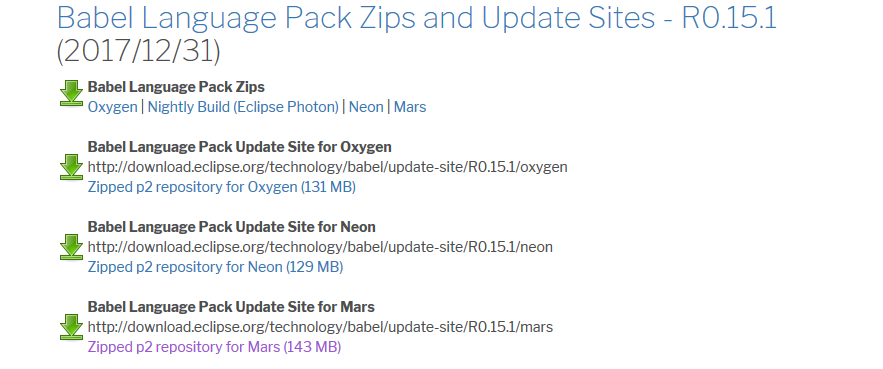Click the Update Site for Mars bold title
The height and width of the screenshot is (369, 883).
[x=231, y=307]
